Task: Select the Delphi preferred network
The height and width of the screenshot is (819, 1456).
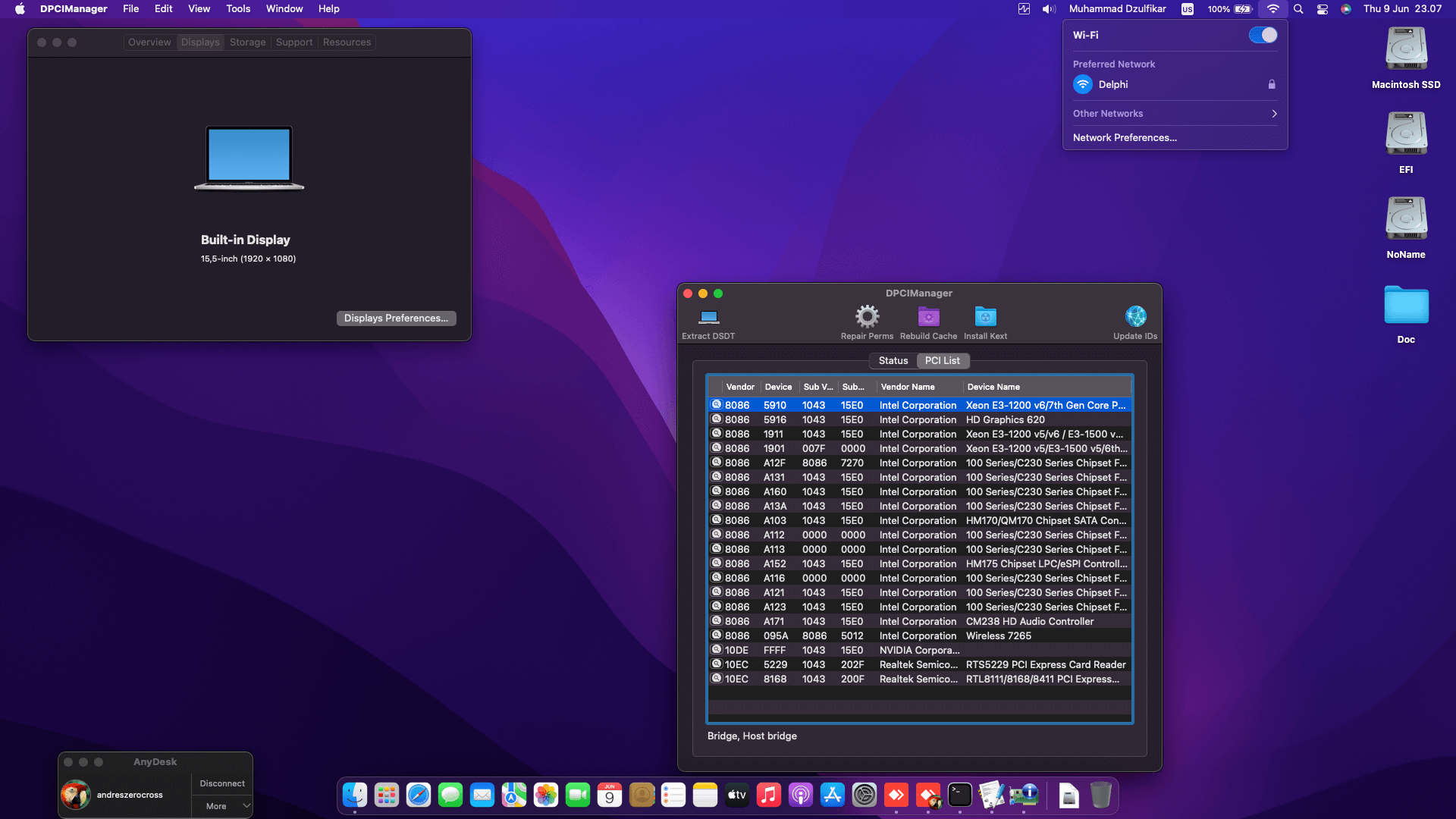Action: coord(1112,84)
